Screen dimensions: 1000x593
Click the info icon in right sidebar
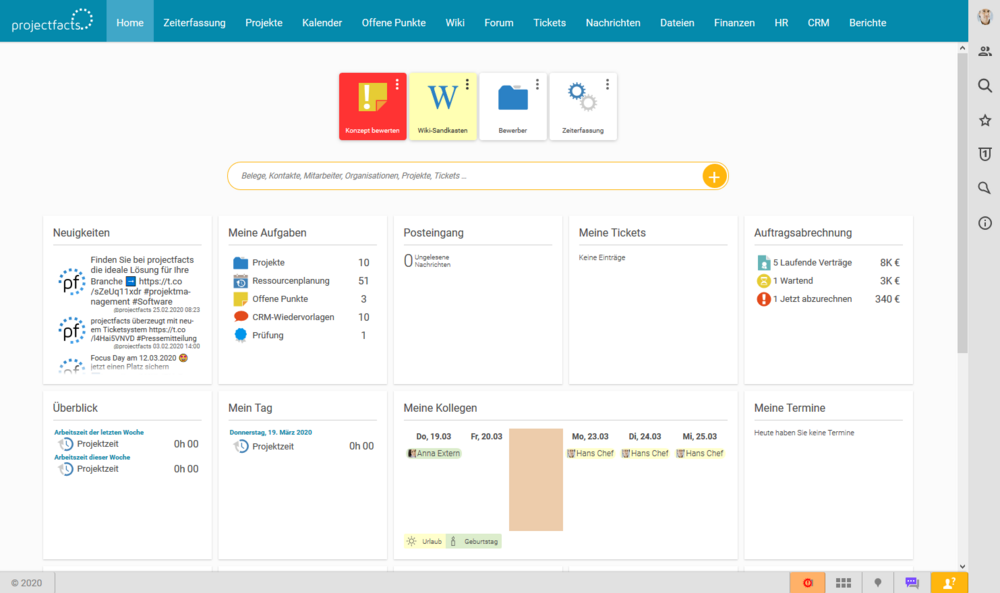[x=985, y=223]
